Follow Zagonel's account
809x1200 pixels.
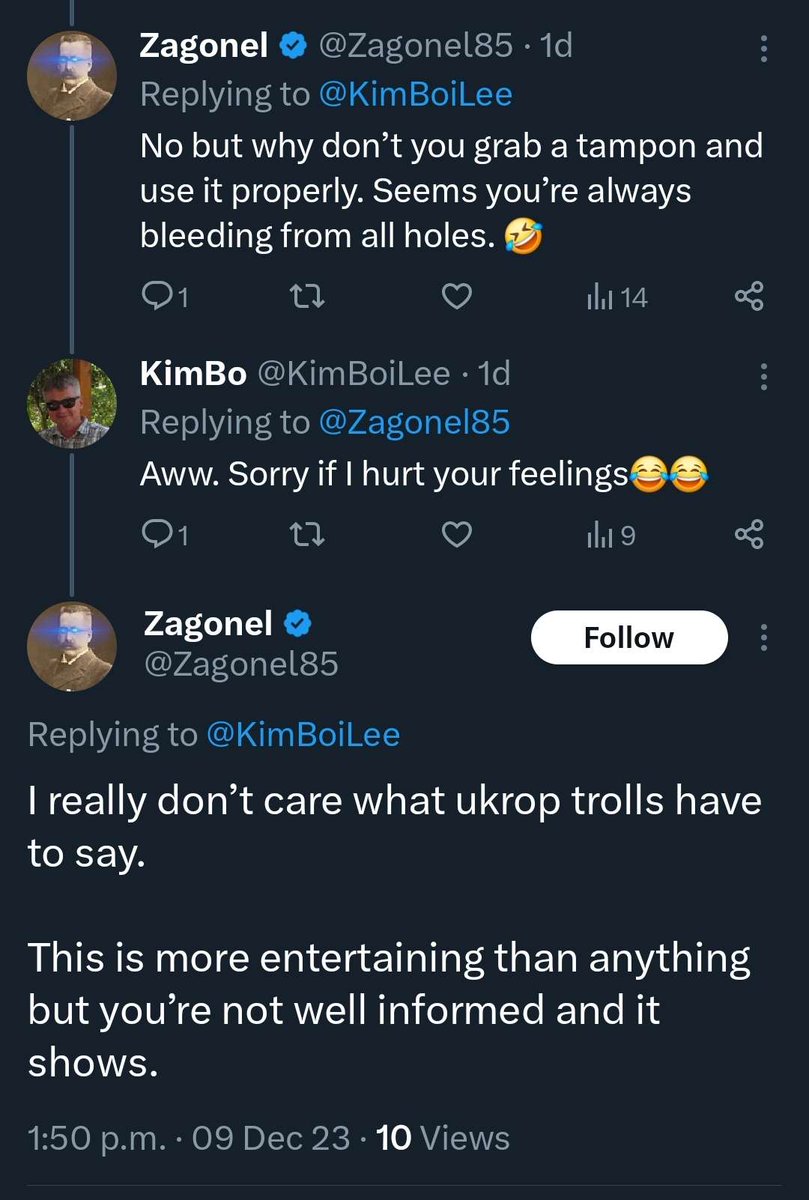click(x=628, y=637)
